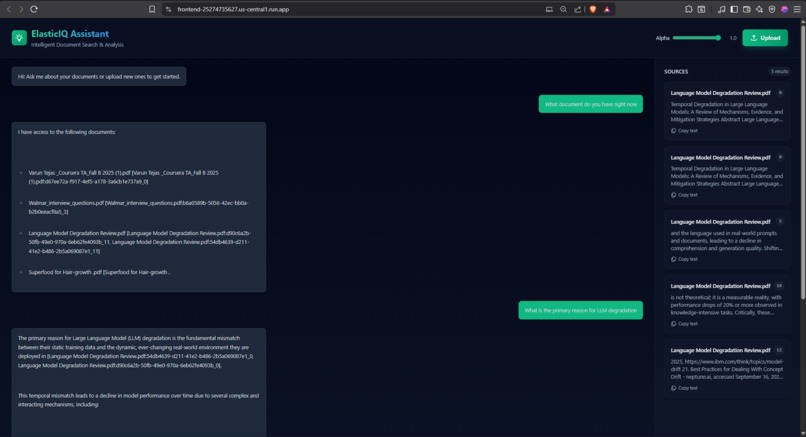806x437 pixels.
Task: Open the zoom magnifier icon in address bar
Action: pyautogui.click(x=563, y=9)
